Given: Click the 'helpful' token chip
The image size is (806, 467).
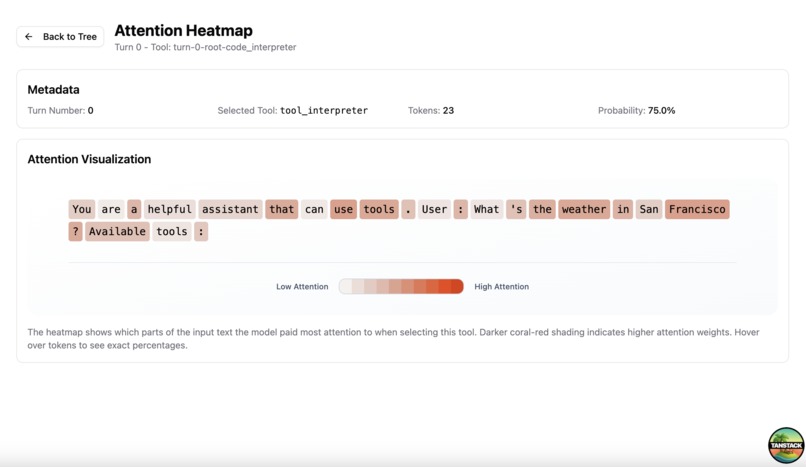Looking at the screenshot, I should [170, 209].
